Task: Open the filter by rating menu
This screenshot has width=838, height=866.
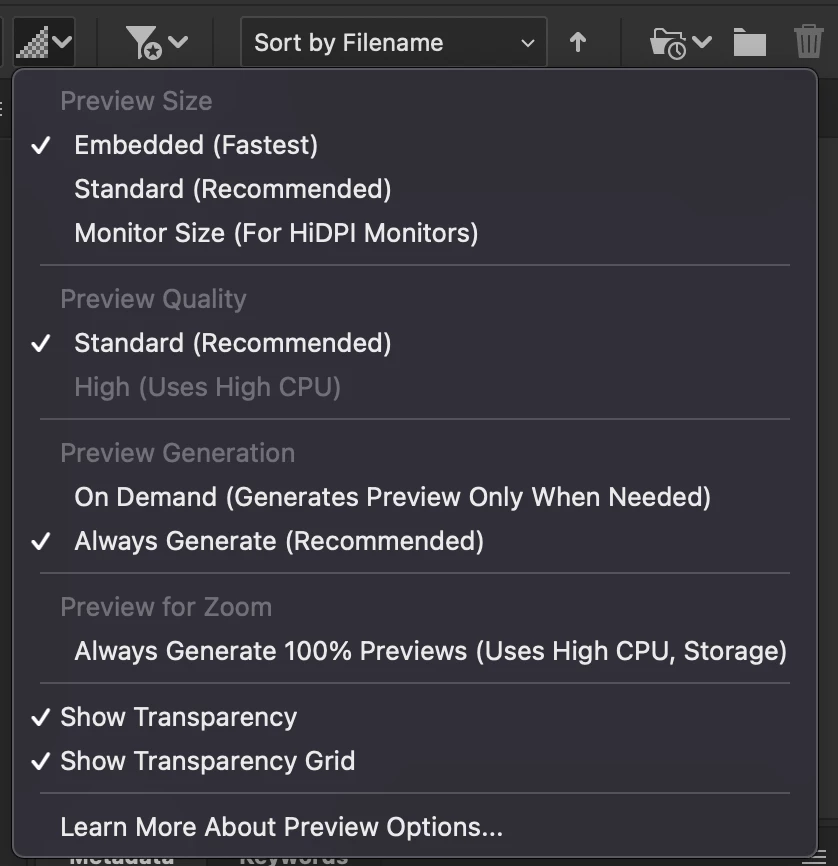Action: [x=145, y=43]
